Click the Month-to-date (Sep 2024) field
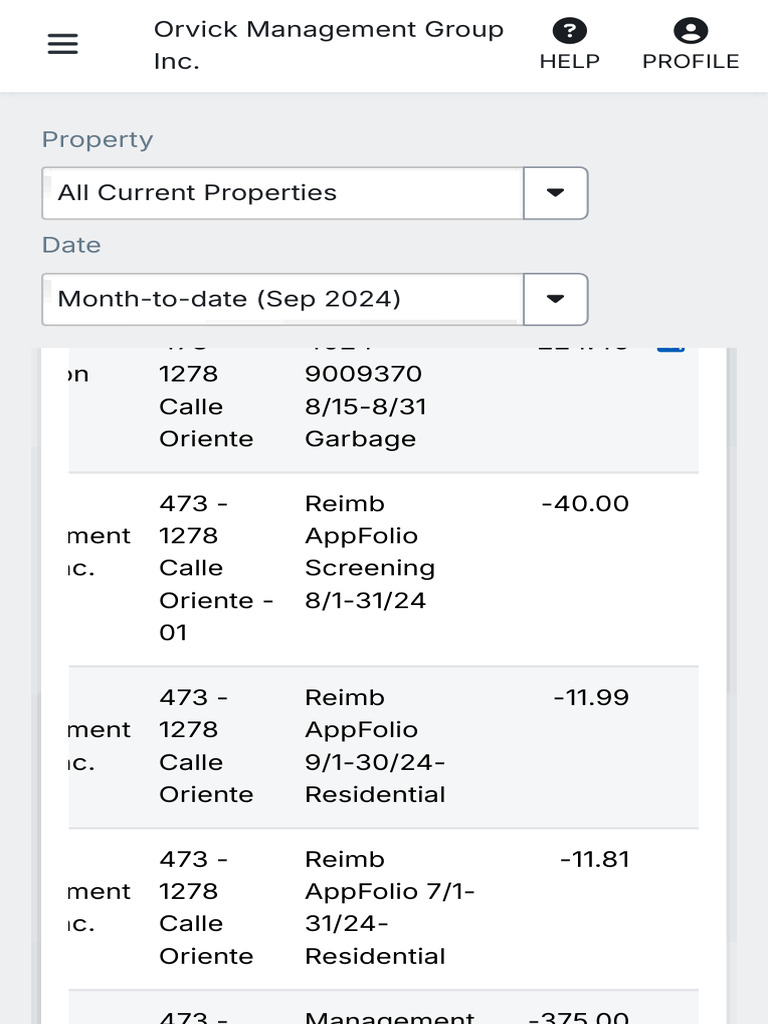The image size is (768, 1024). pos(283,299)
